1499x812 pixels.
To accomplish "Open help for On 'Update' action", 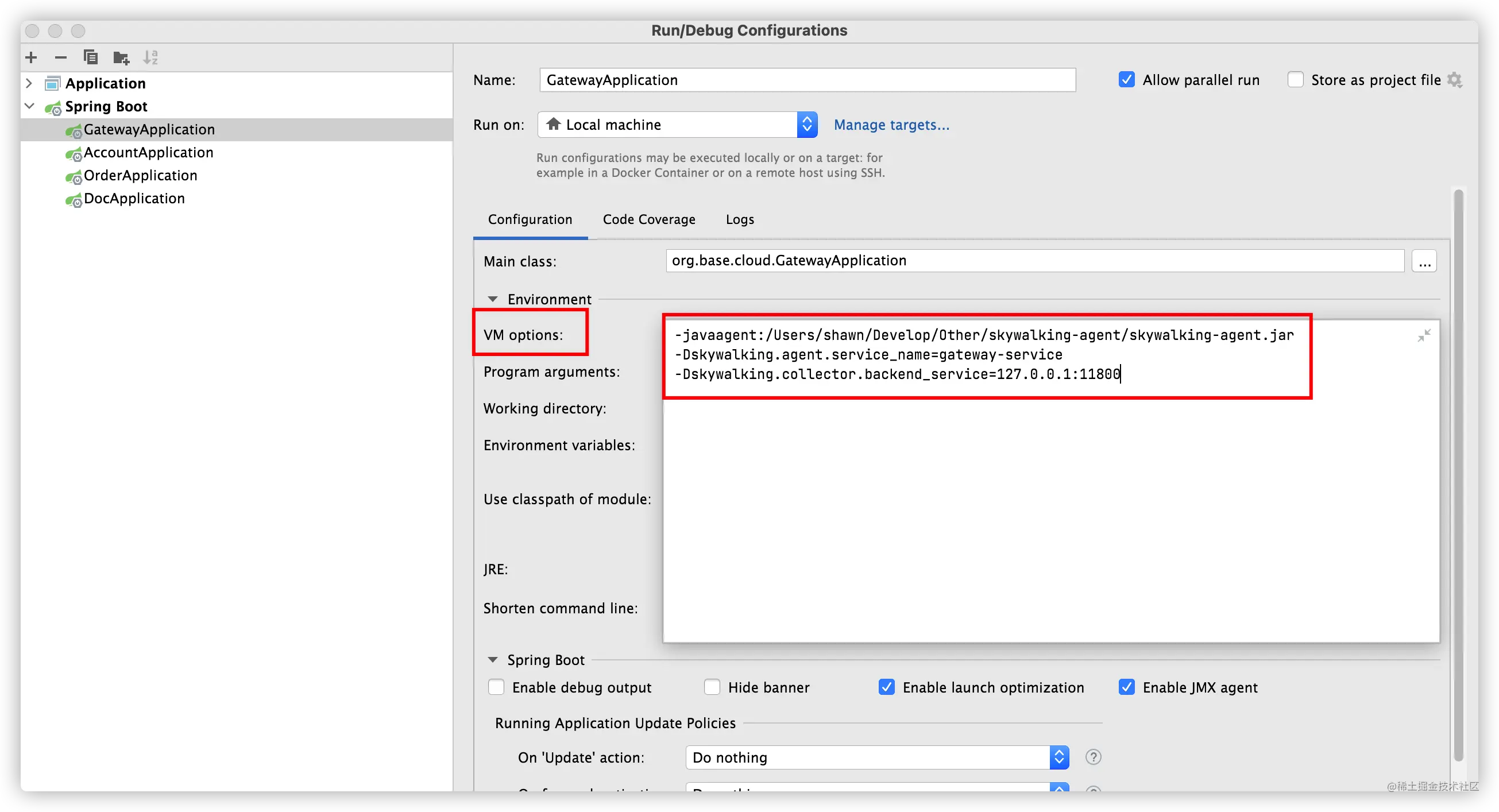I will [x=1094, y=757].
